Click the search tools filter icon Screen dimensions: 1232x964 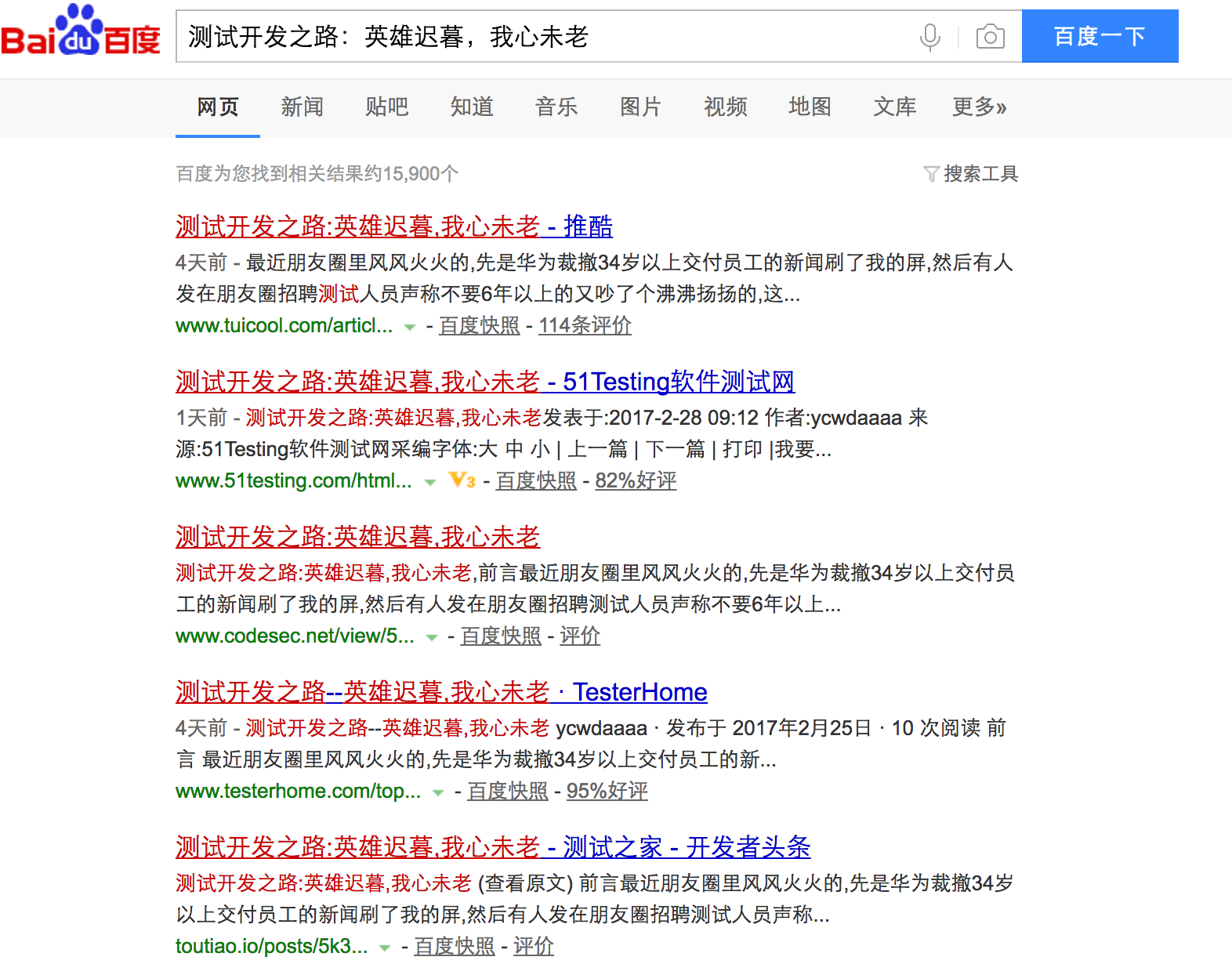931,174
